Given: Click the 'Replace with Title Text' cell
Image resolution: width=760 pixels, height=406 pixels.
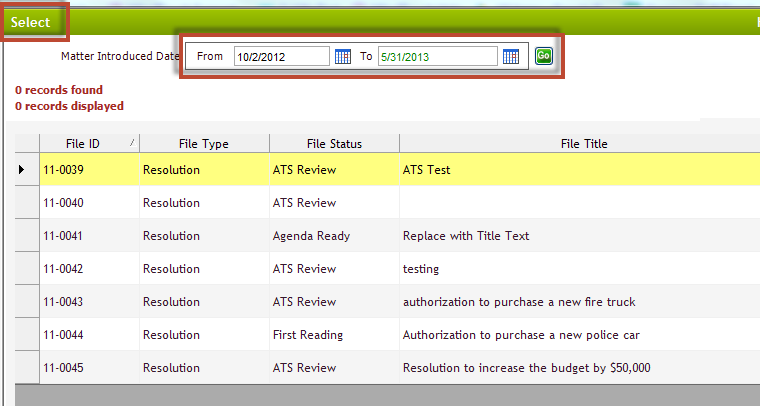Looking at the screenshot, I should (x=466, y=236).
